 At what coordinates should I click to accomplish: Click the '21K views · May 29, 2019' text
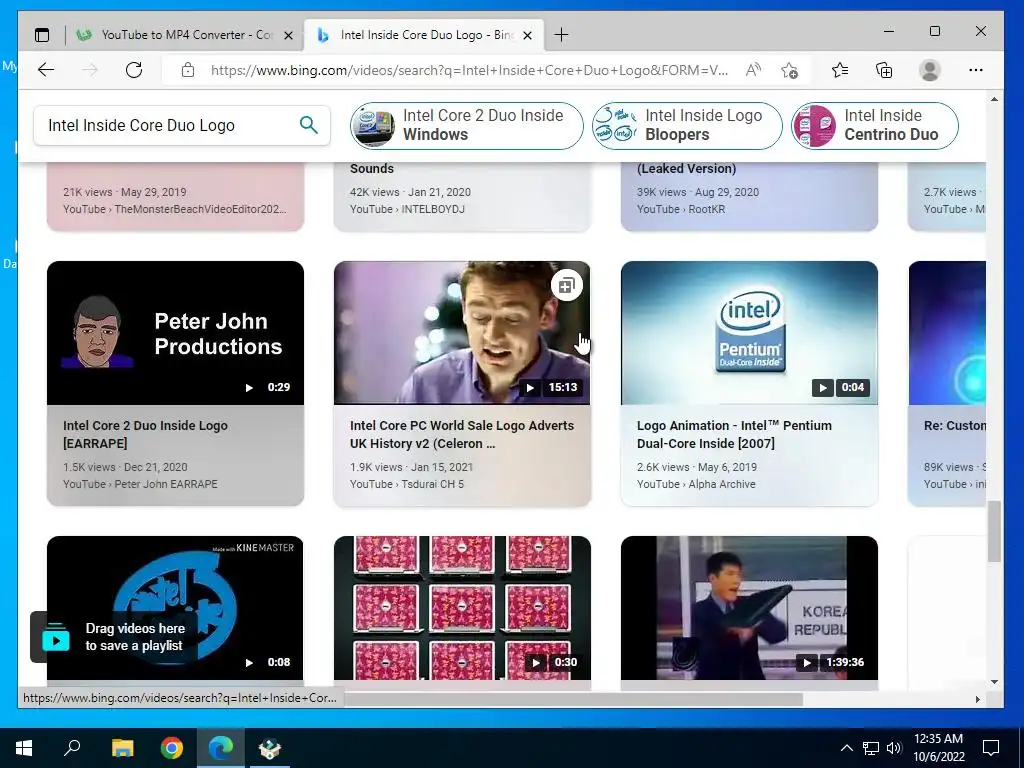tap(125, 192)
